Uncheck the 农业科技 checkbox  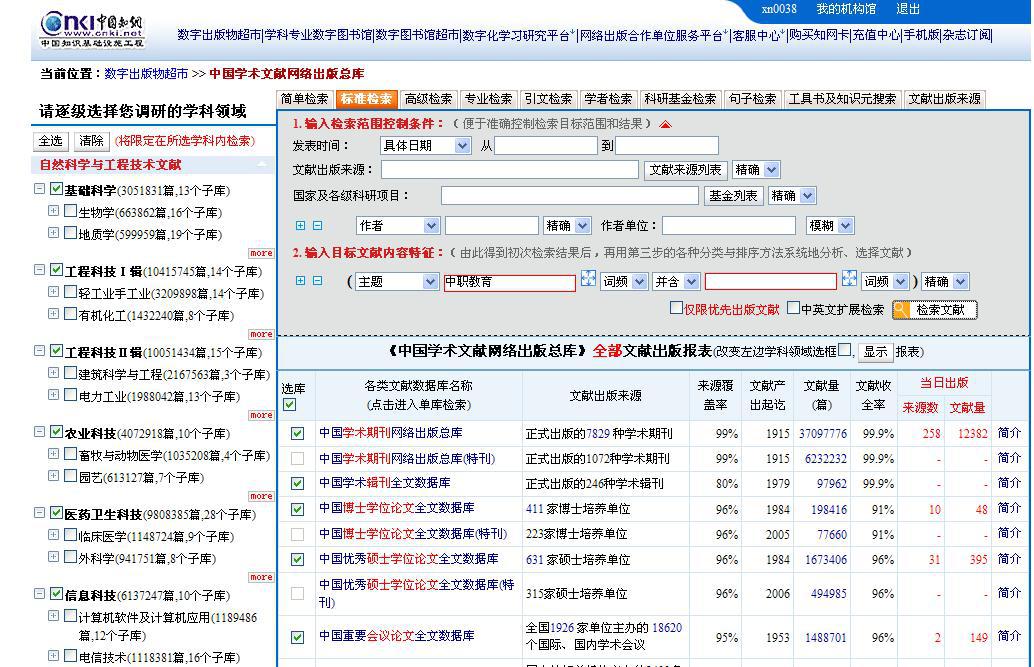point(56,431)
